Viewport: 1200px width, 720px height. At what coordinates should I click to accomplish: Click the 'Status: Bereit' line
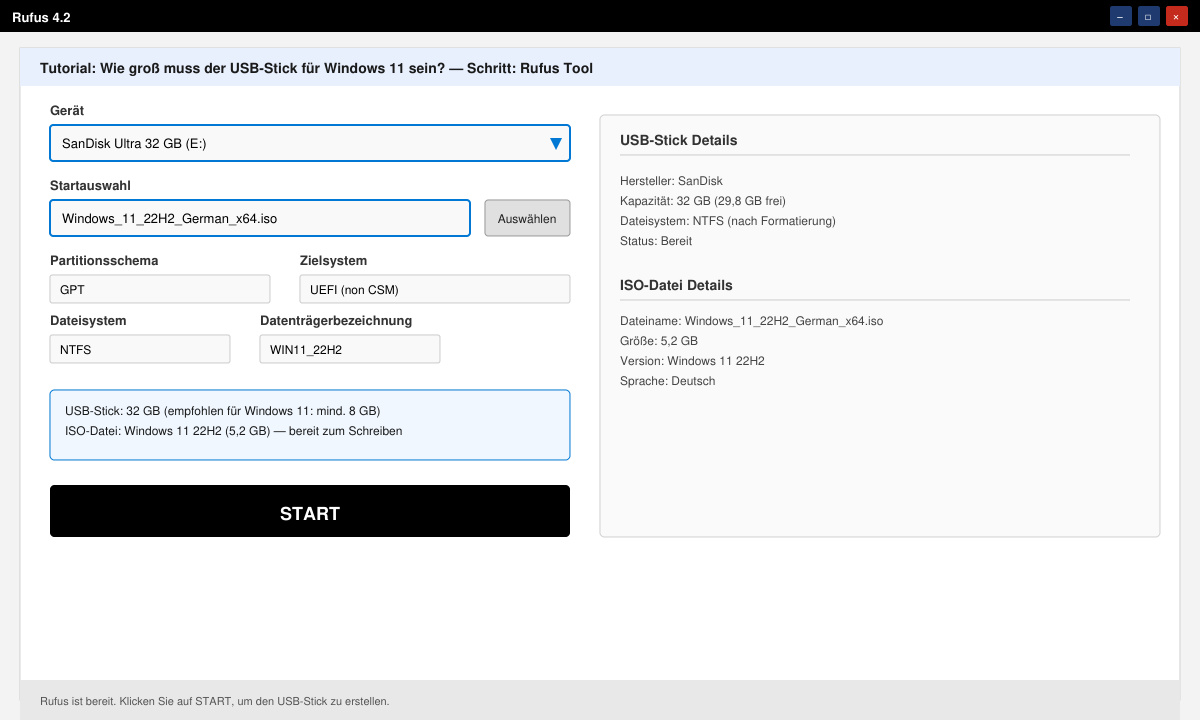coord(656,241)
